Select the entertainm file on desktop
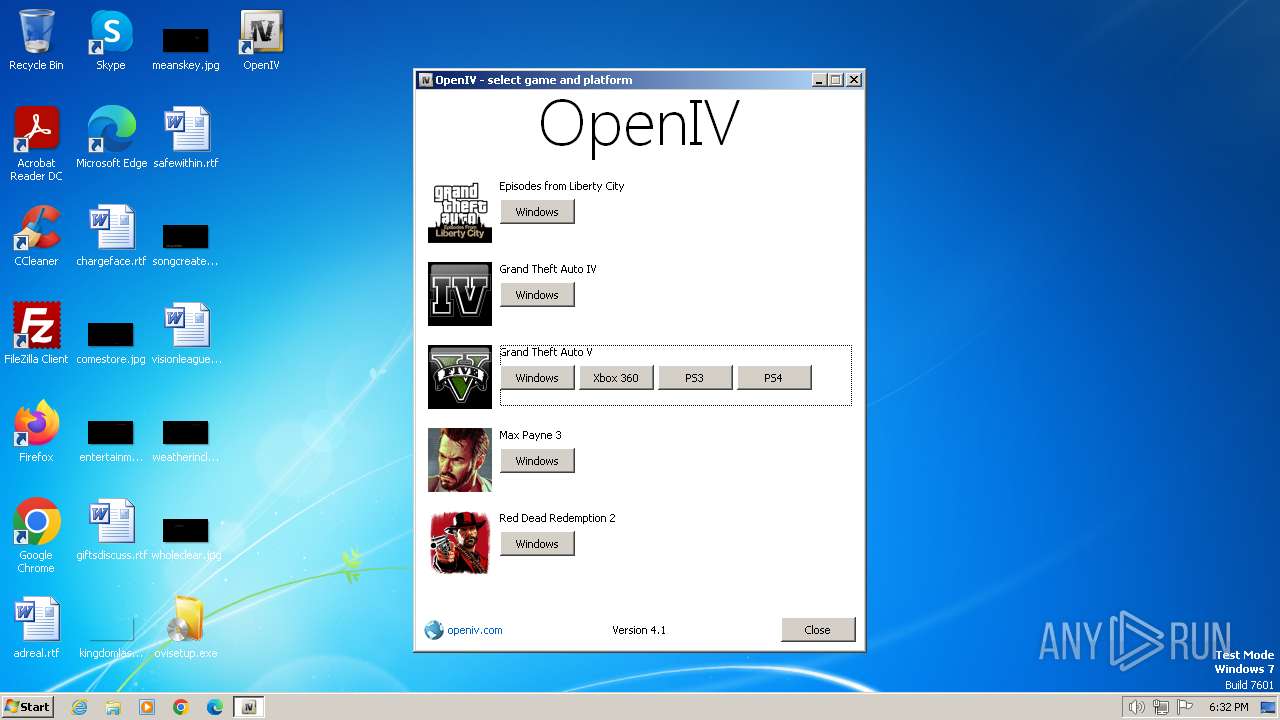The width and height of the screenshot is (1280, 720). click(111, 440)
